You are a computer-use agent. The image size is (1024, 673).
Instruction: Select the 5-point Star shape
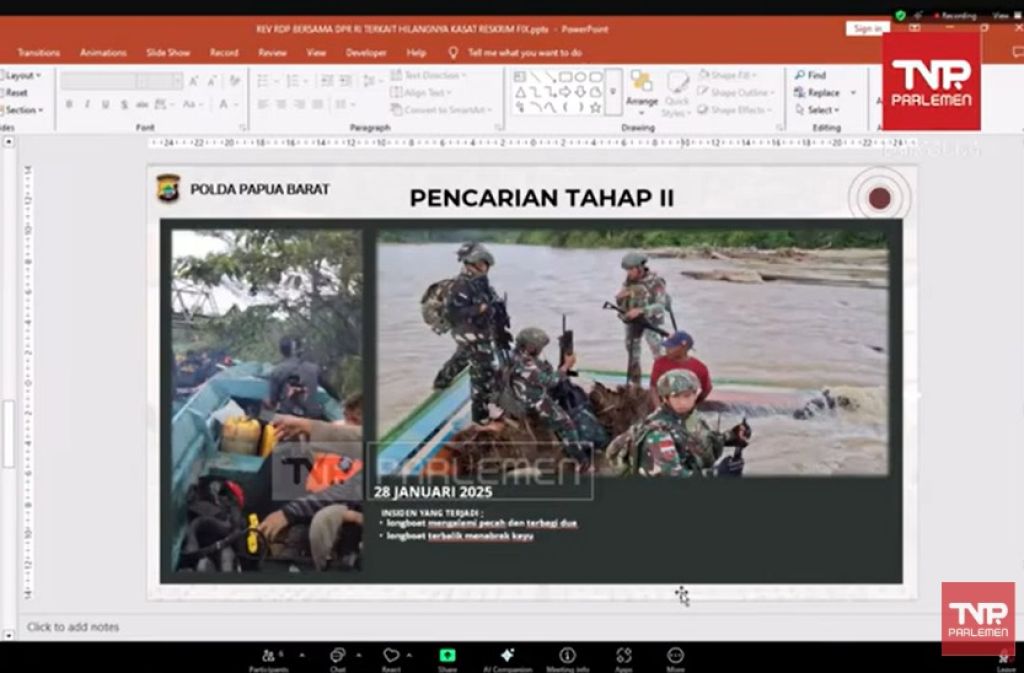pos(596,108)
